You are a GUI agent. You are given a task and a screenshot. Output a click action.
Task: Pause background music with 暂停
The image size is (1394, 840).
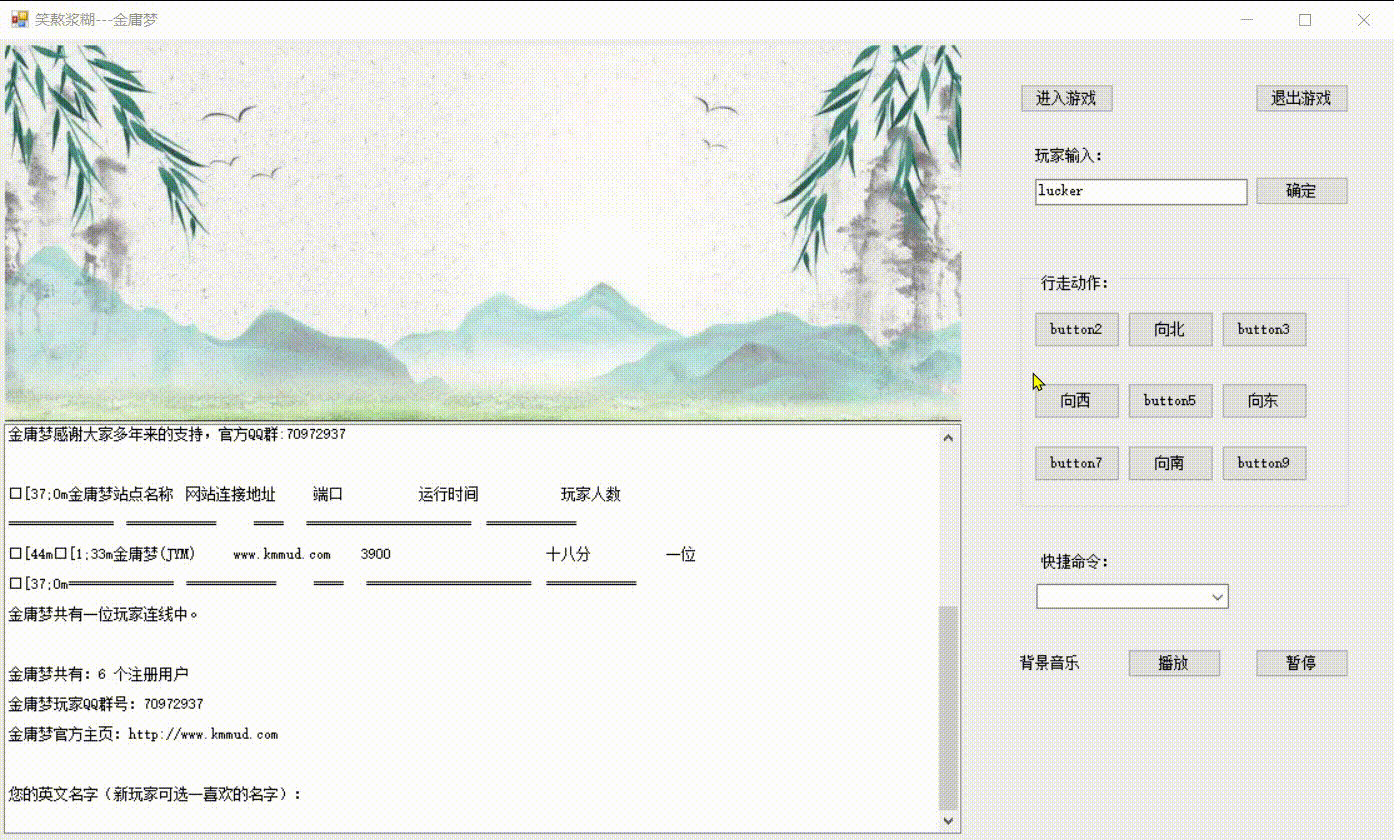[x=1301, y=663]
